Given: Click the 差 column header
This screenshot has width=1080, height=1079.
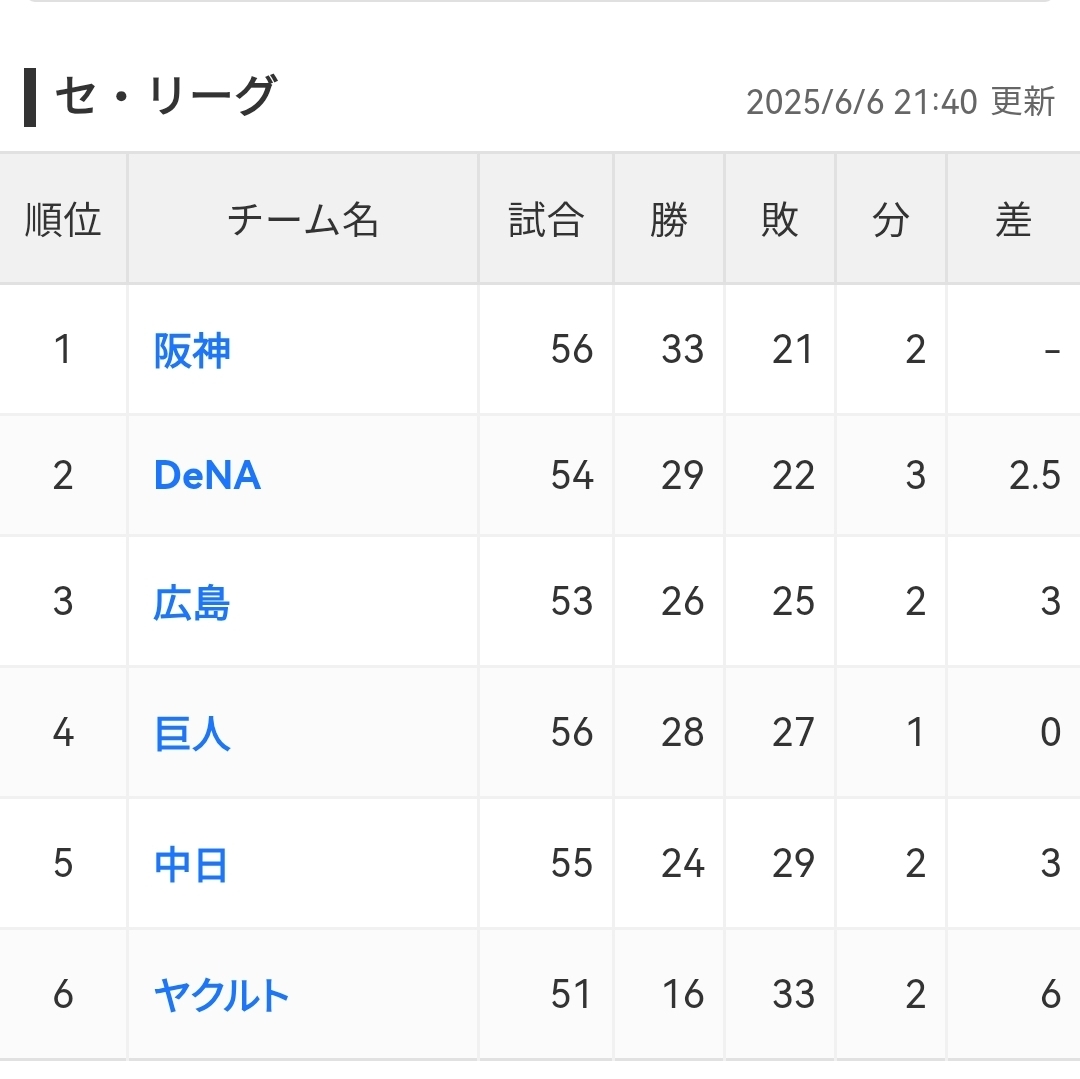Looking at the screenshot, I should click(x=1013, y=220).
